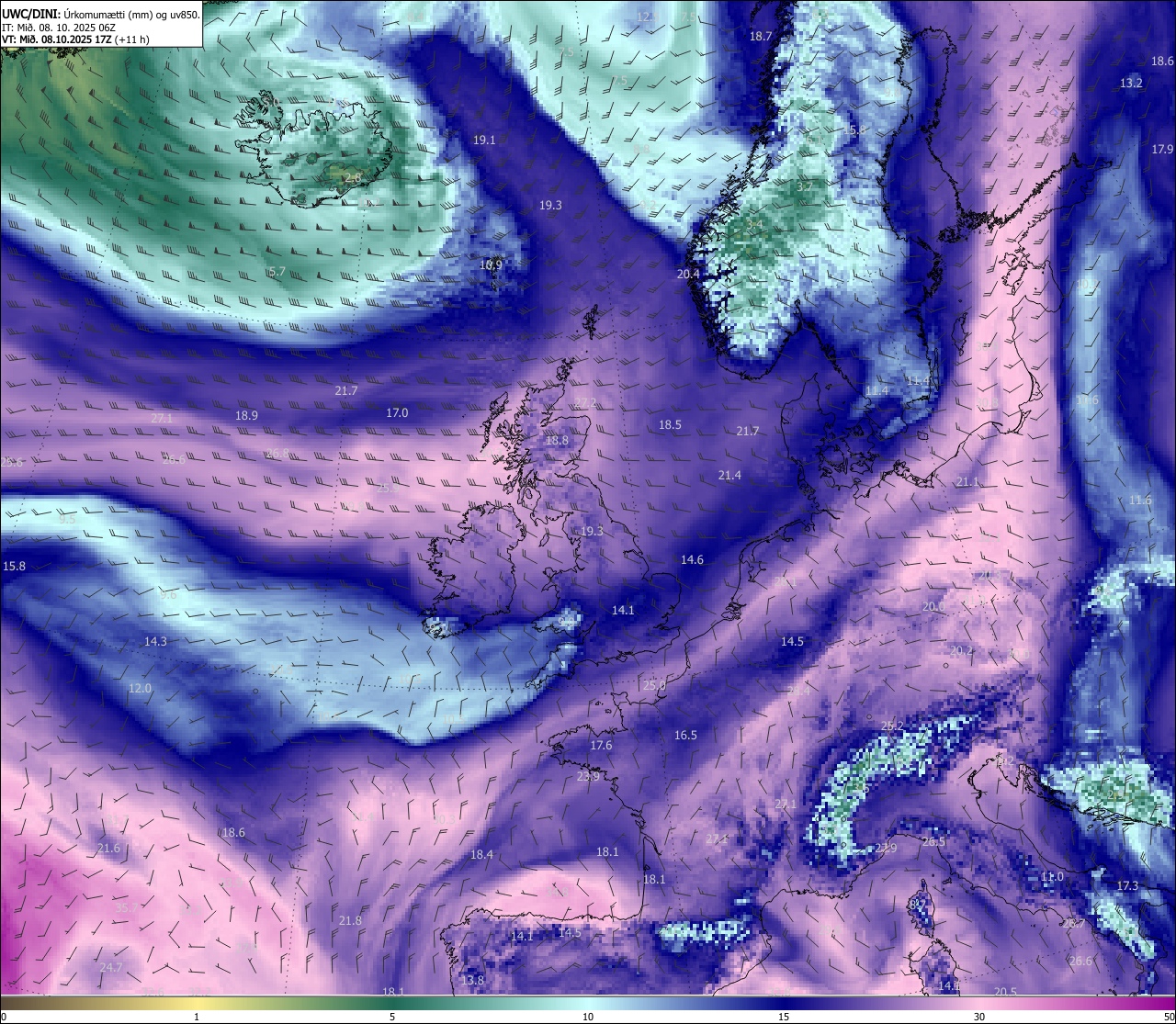Click the "5" tick on the color scale
This screenshot has height=1024, width=1176.
[392, 1017]
